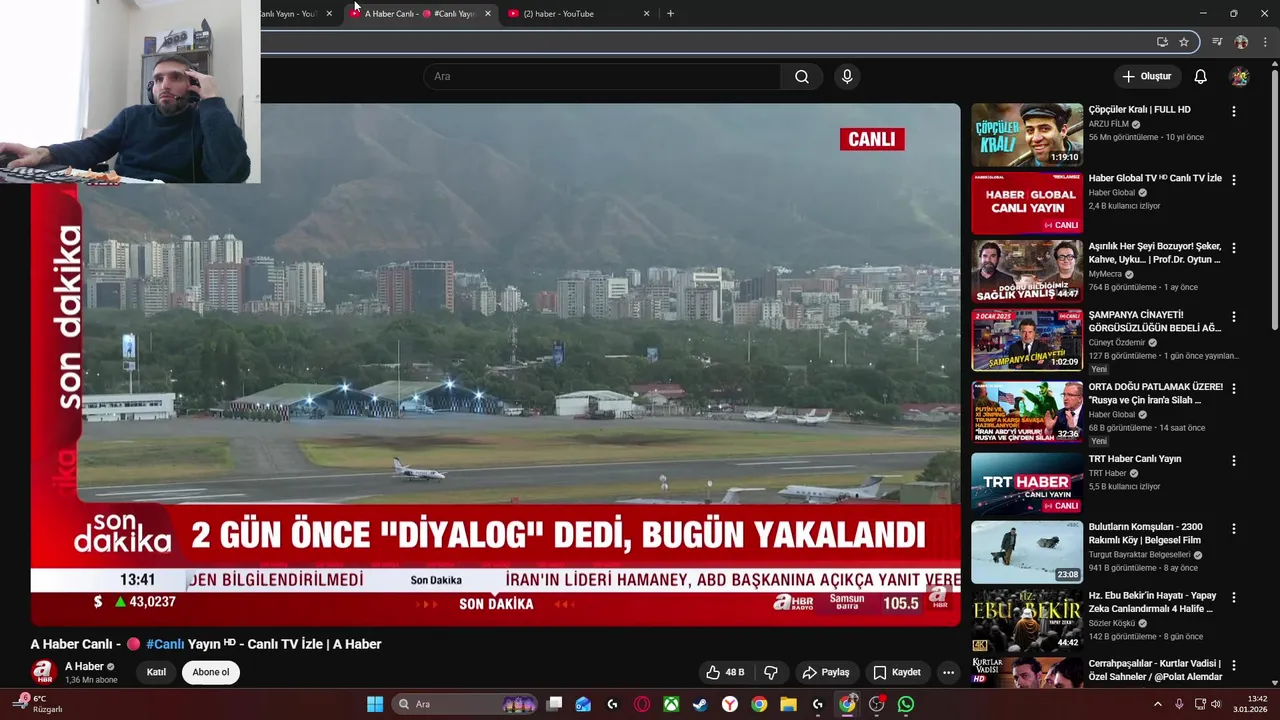Open the Şampanya Cinayeti video thumbnail
The height and width of the screenshot is (720, 1280).
(1027, 340)
